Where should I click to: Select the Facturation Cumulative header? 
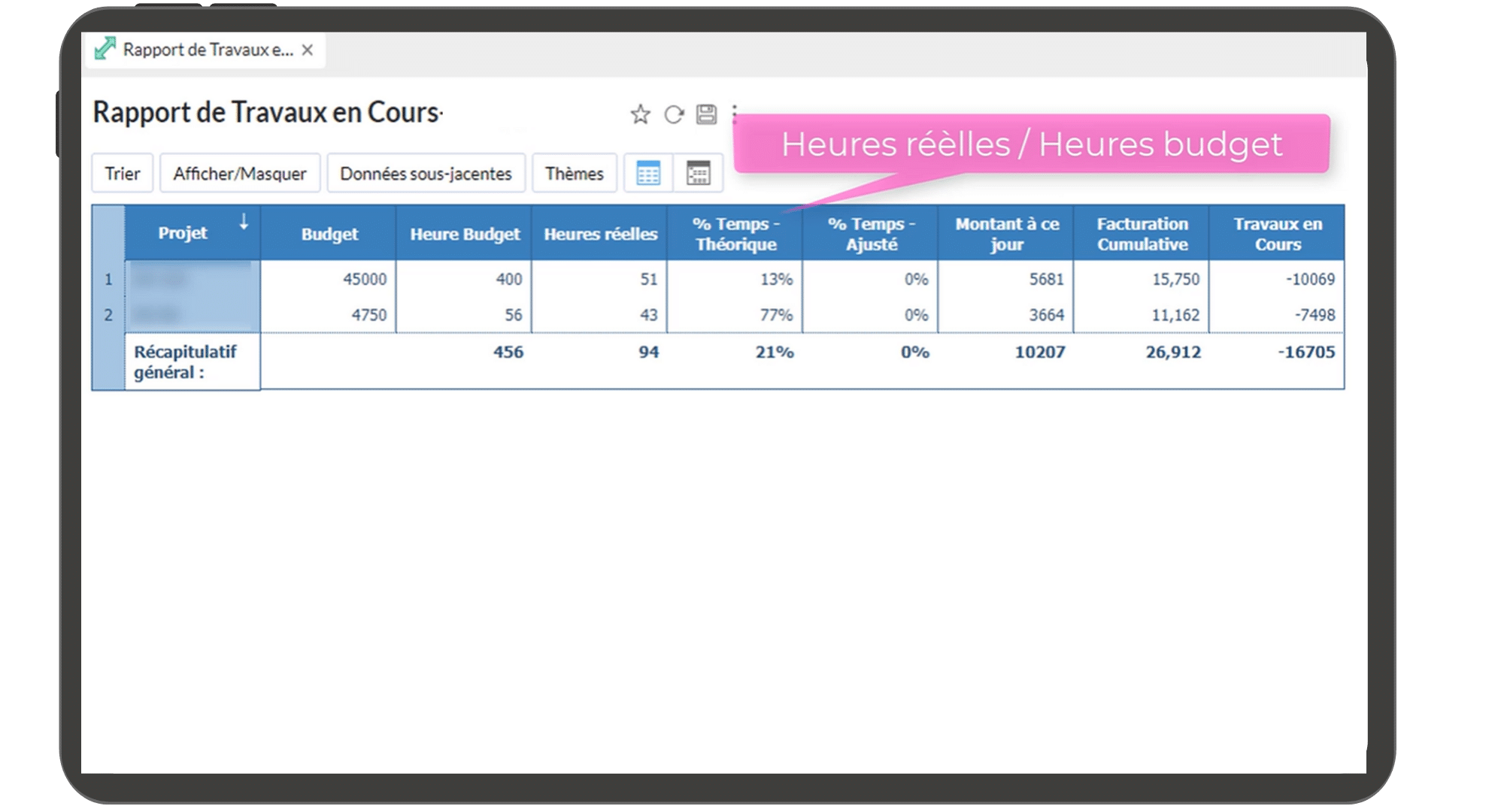[1141, 233]
